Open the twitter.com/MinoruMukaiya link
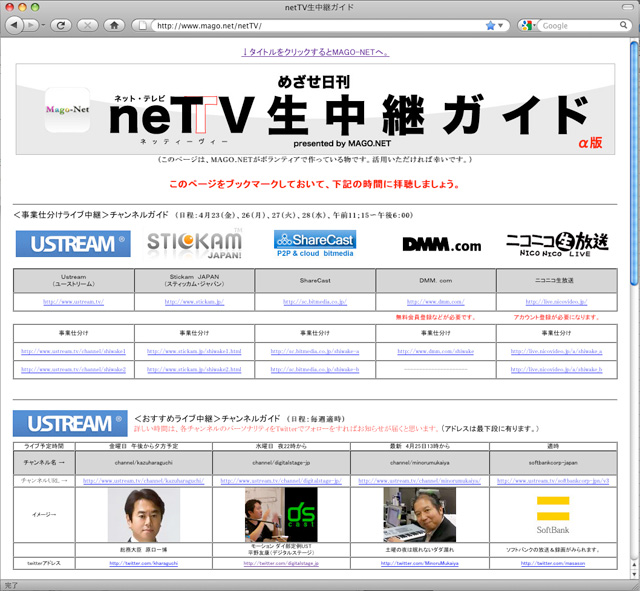The image size is (640, 591). [420, 564]
